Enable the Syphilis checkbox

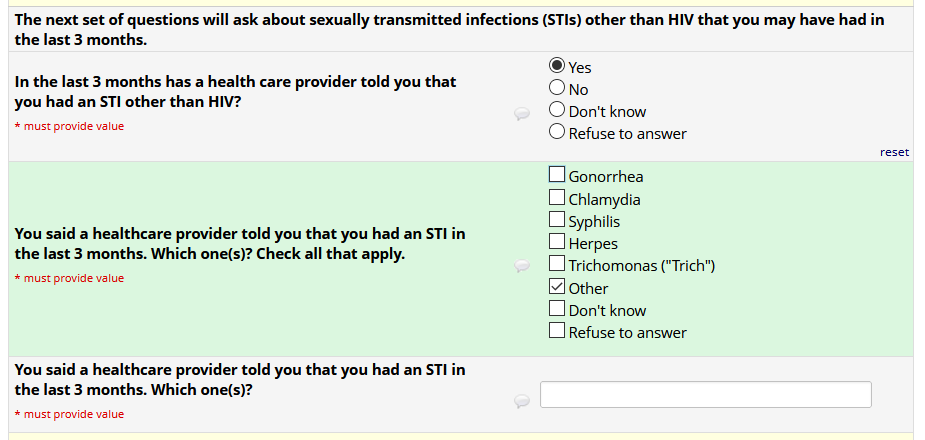(558, 221)
